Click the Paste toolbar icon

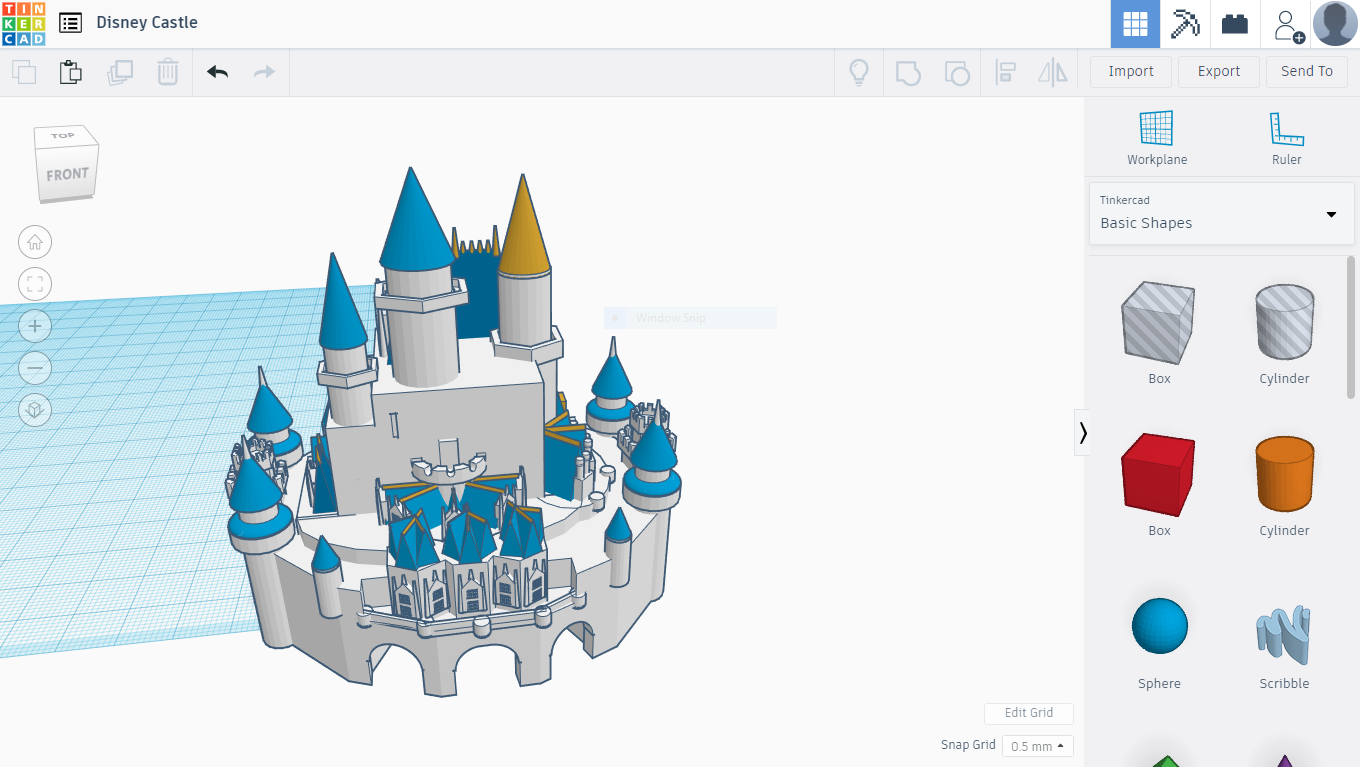[70, 72]
